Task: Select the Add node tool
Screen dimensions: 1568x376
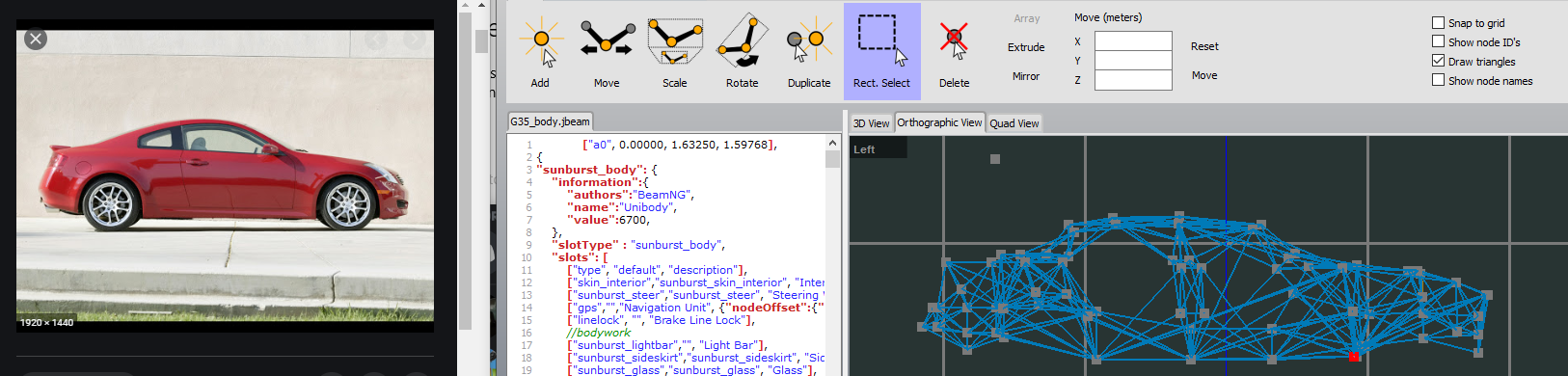Action: tap(541, 51)
